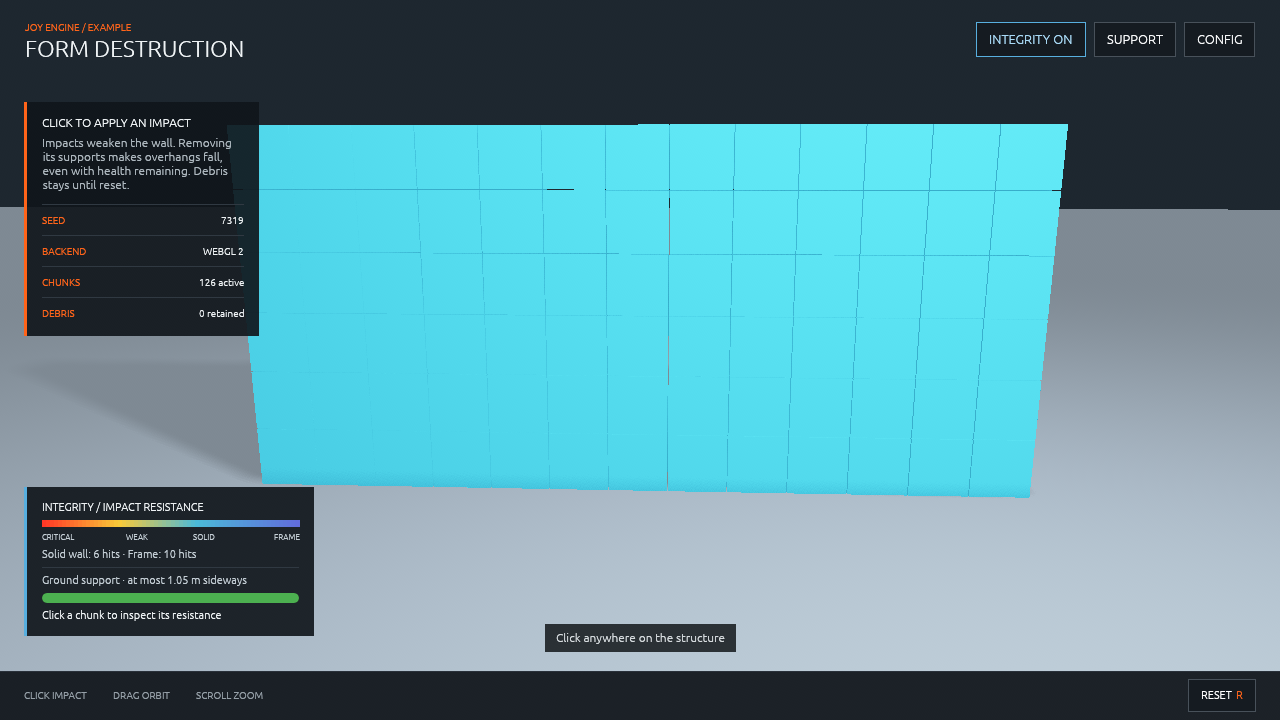Click the Solid wall: 6 hits text
This screenshot has height=720, width=1280.
coord(81,554)
